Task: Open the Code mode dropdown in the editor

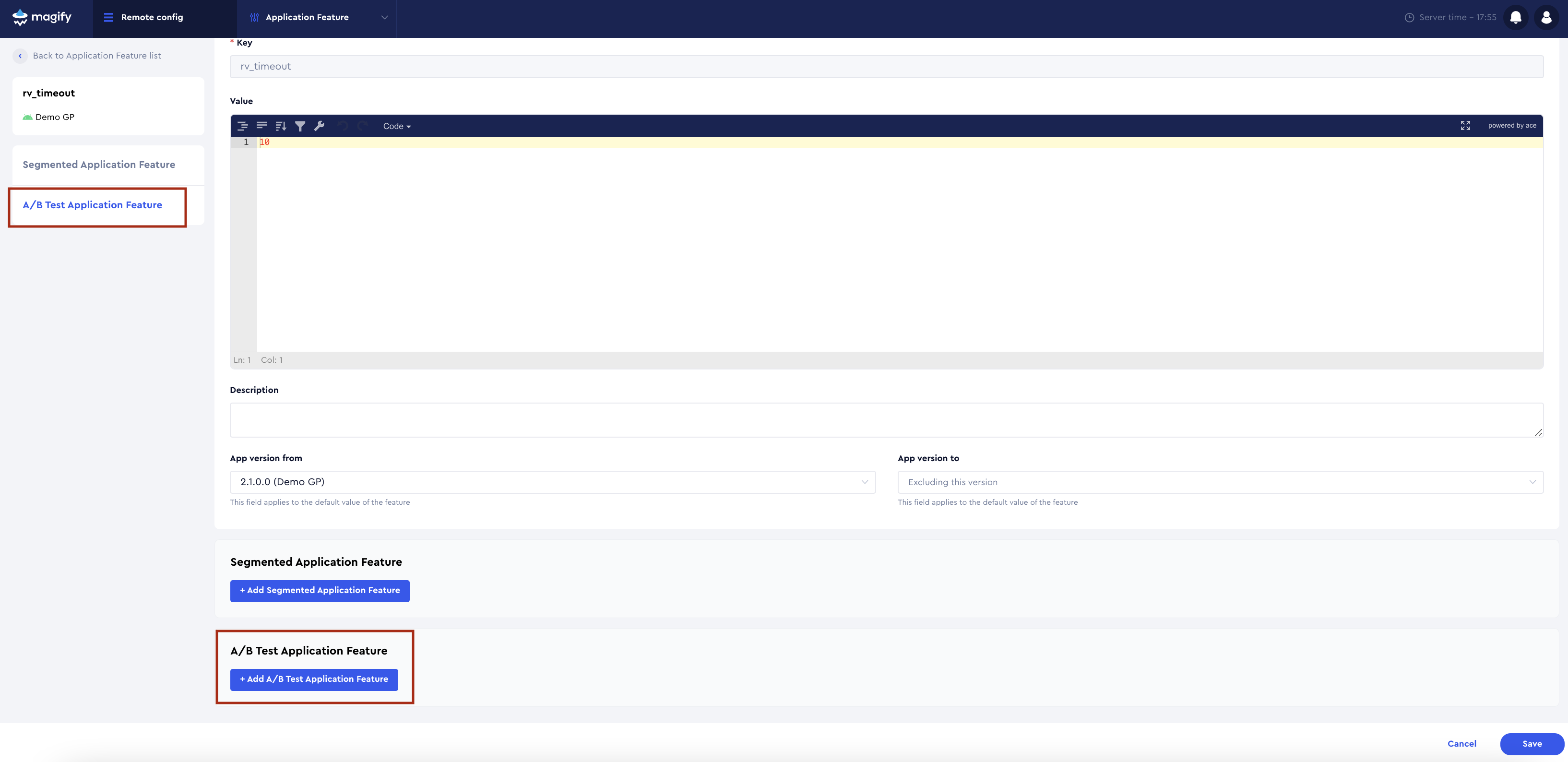Action: pos(396,126)
